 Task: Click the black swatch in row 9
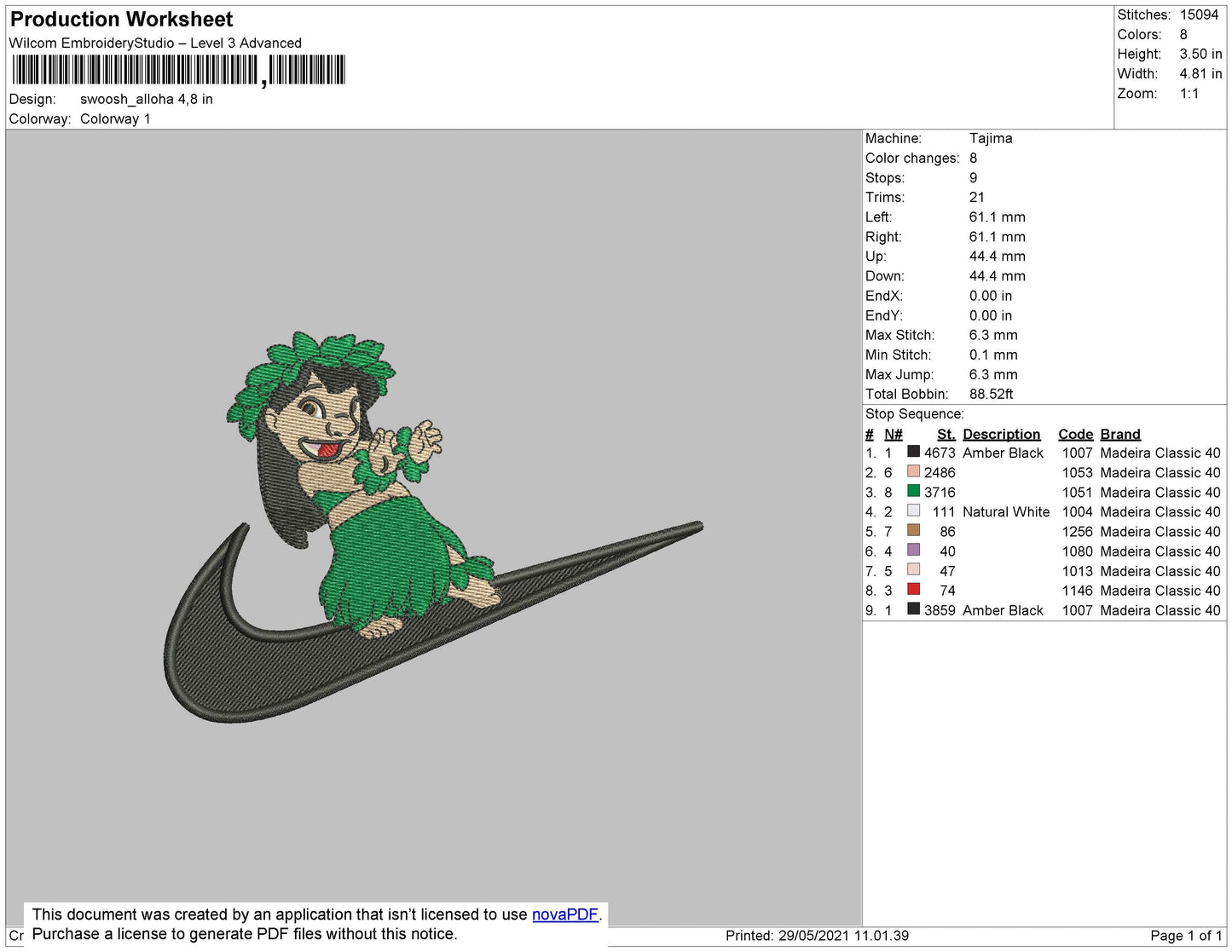pyautogui.click(x=913, y=609)
